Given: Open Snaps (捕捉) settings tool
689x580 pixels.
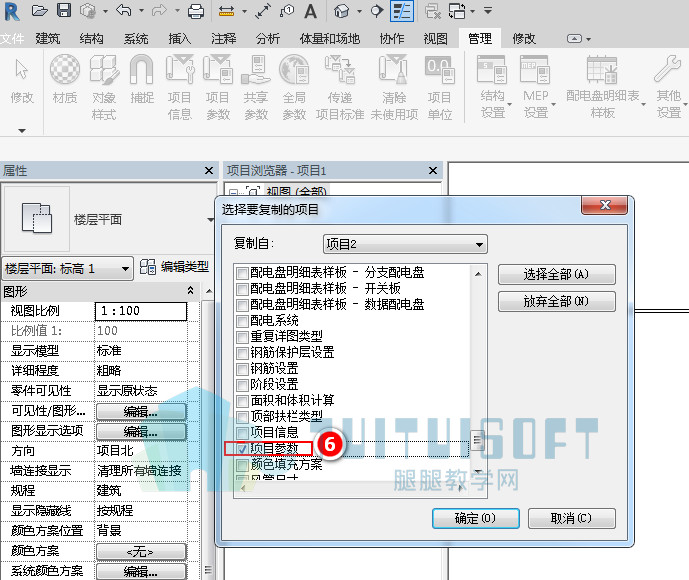Looking at the screenshot, I should coord(142,79).
